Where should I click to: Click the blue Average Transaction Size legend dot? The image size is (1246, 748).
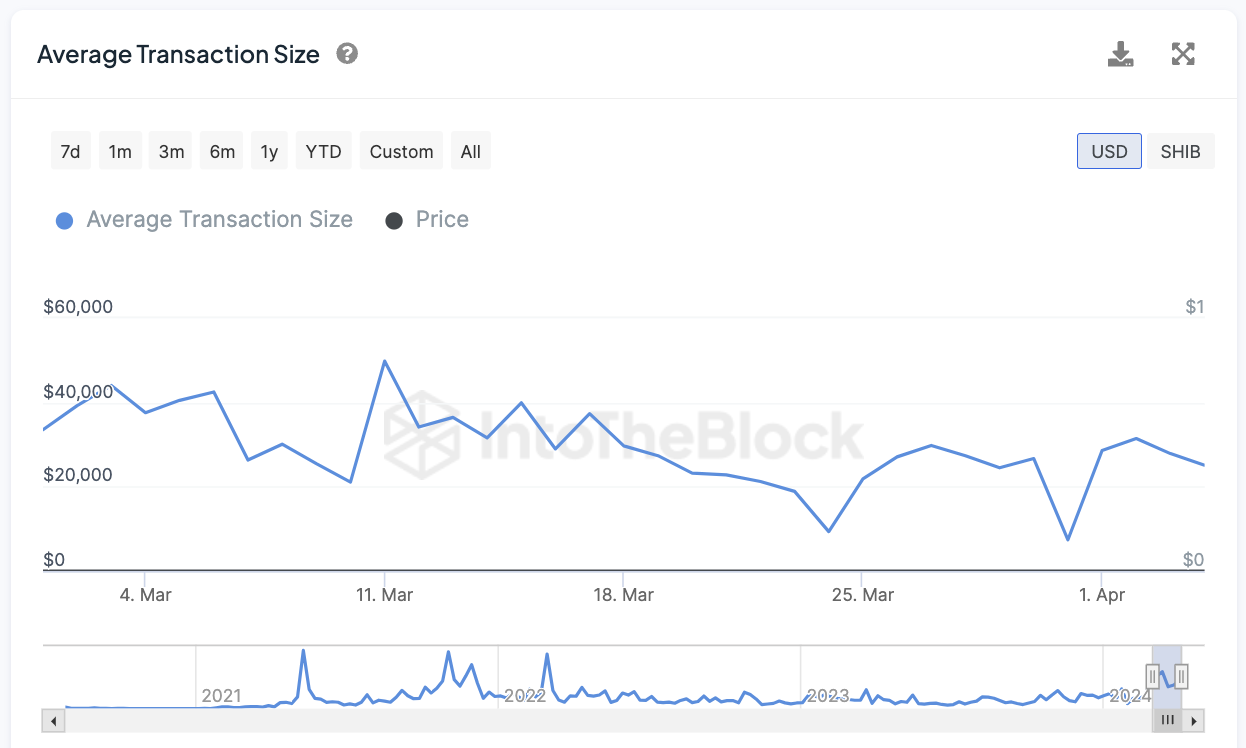[65, 221]
